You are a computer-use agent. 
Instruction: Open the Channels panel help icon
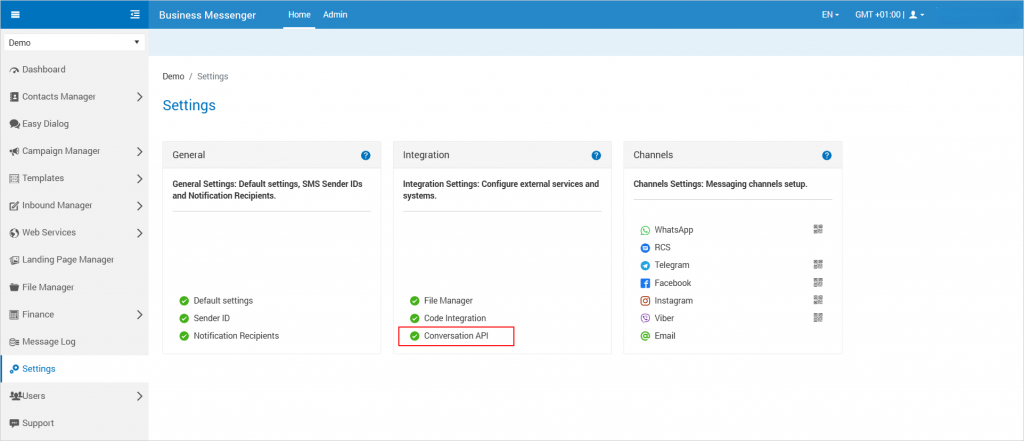coord(827,156)
